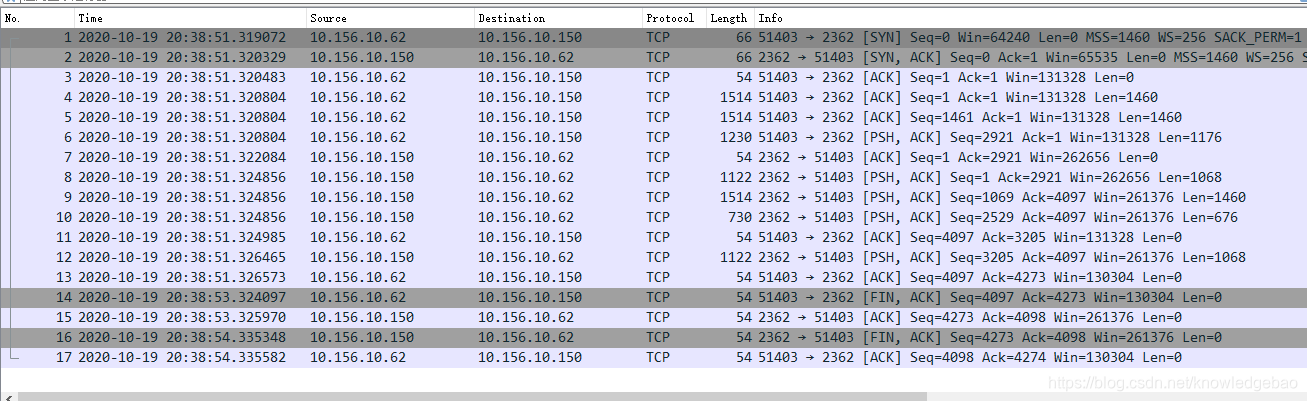Screen dimensions: 1307x401
Task: Click the horizontal scrollbar left arrow
Action: pos(7,397)
